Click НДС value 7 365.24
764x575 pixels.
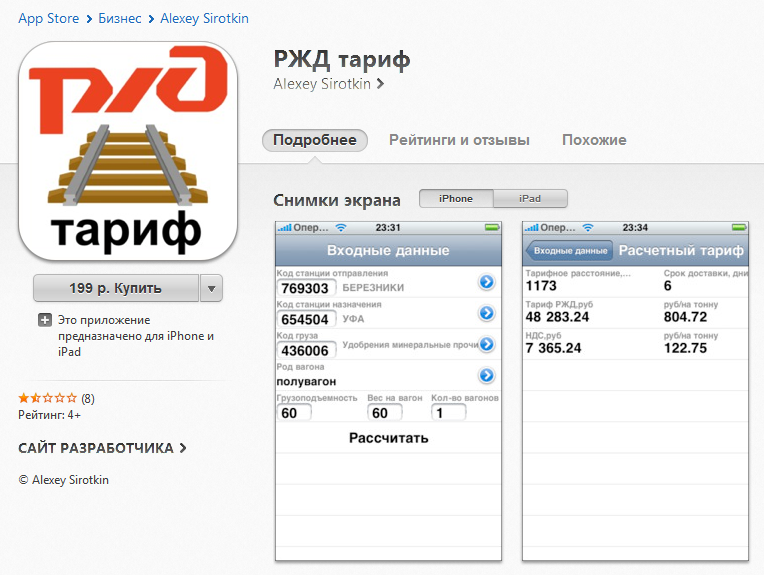pos(553,348)
